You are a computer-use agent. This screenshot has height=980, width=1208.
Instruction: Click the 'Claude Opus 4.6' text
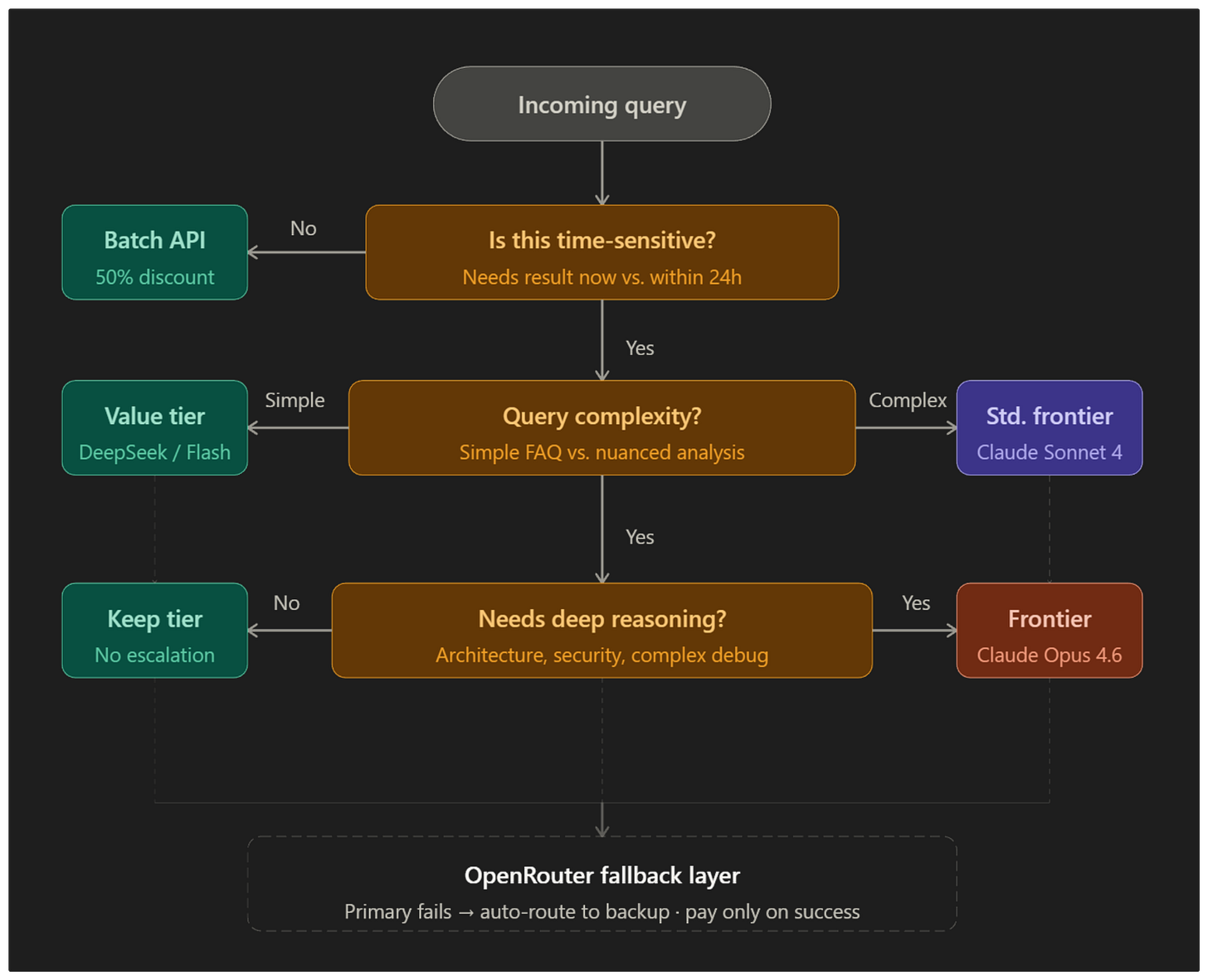[1050, 655]
